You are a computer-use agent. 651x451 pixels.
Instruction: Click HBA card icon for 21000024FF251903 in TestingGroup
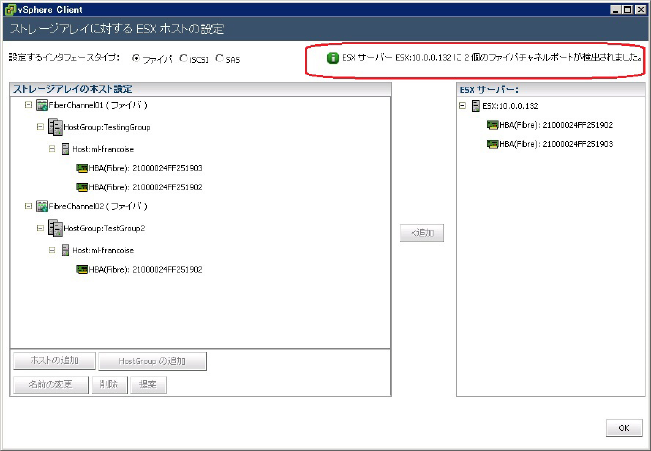82,168
